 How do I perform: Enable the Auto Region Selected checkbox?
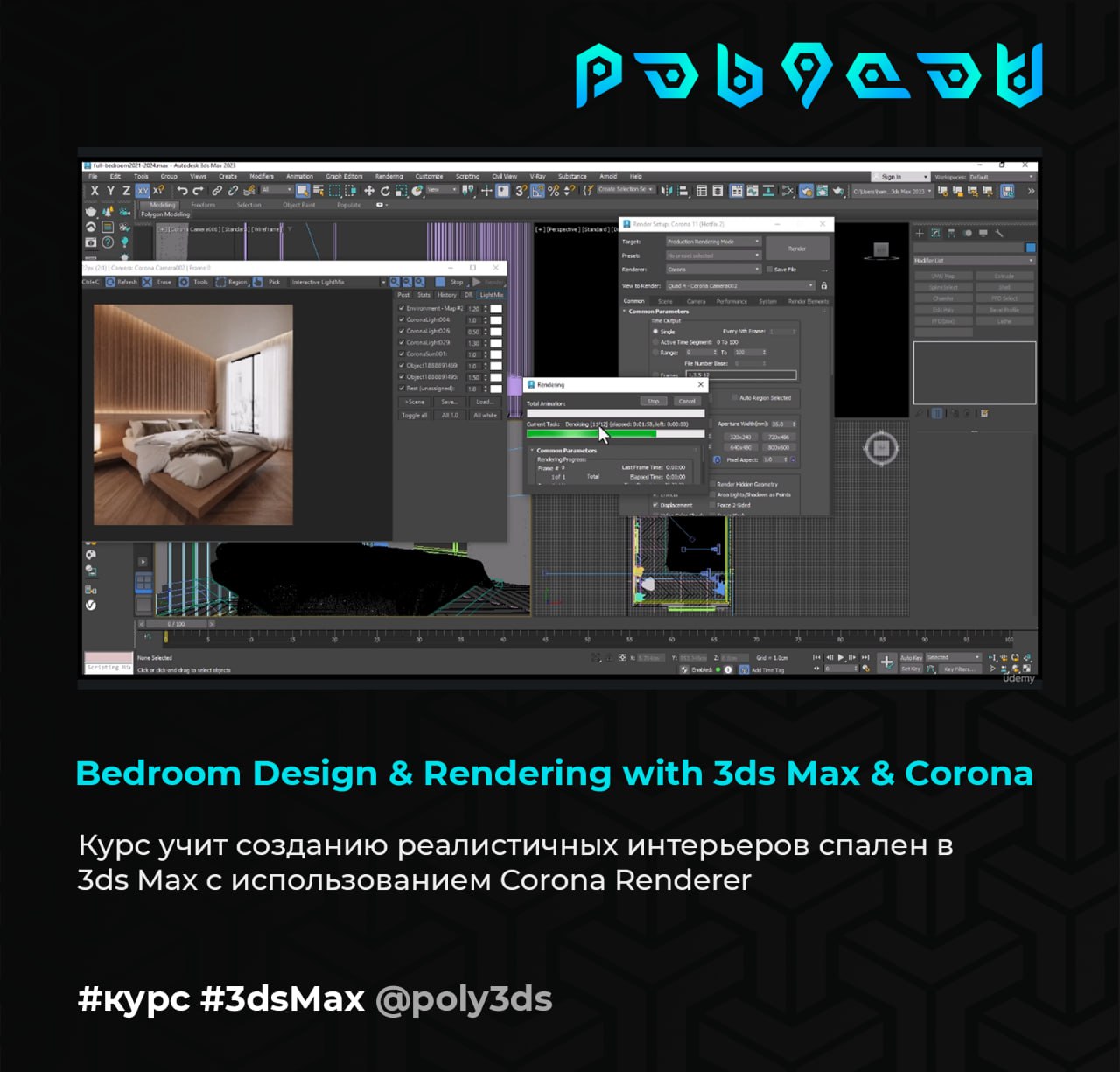click(x=734, y=397)
